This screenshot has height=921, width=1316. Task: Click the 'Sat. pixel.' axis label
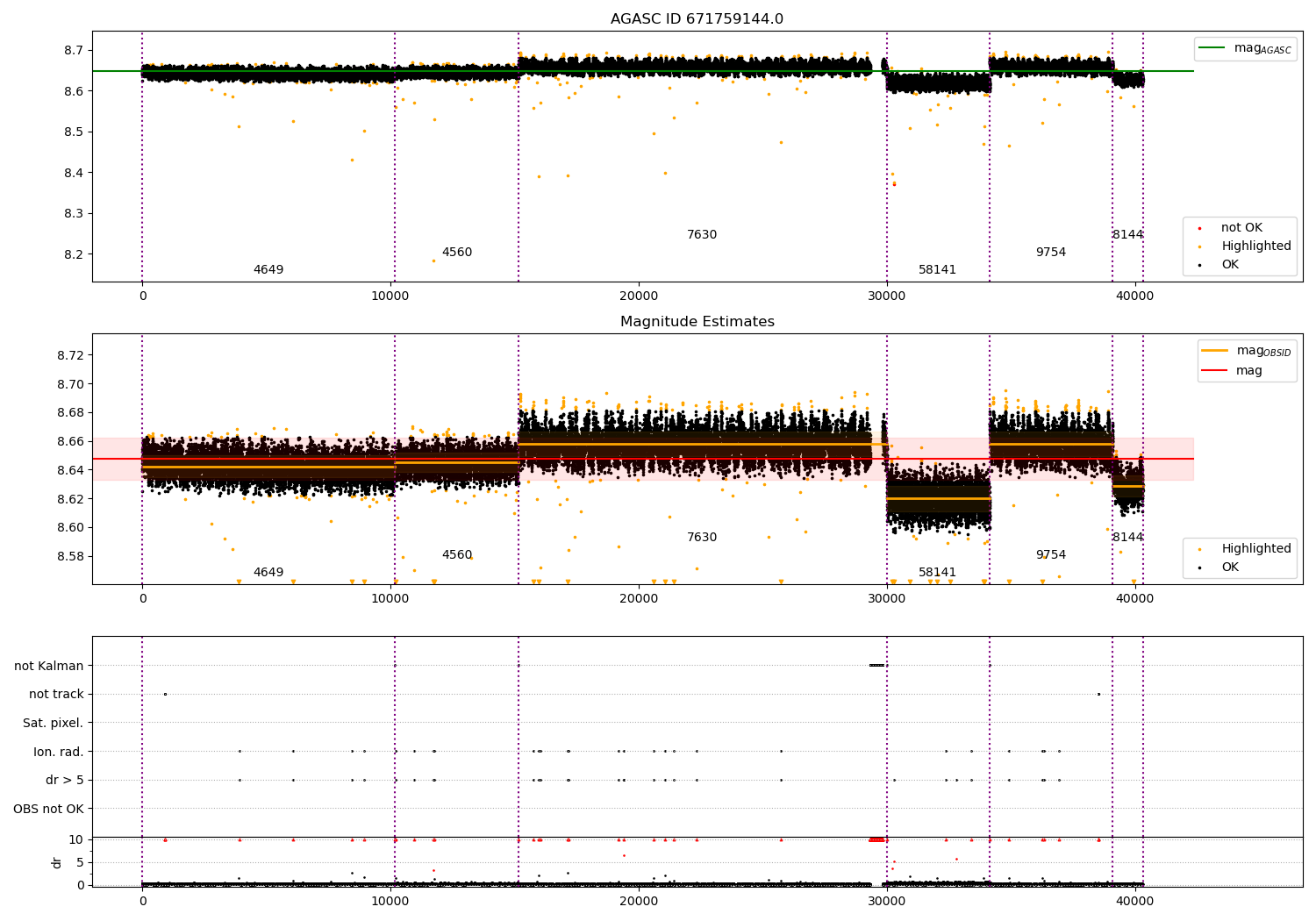[54, 724]
